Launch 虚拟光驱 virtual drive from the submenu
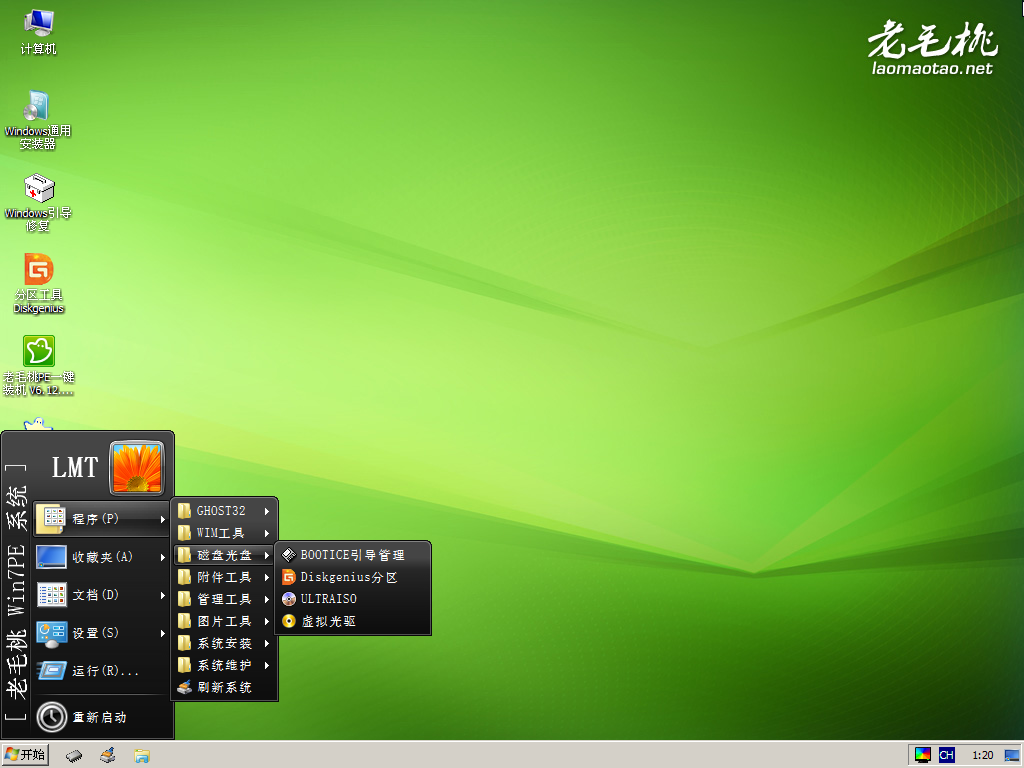This screenshot has height=768, width=1024. pyautogui.click(x=353, y=621)
